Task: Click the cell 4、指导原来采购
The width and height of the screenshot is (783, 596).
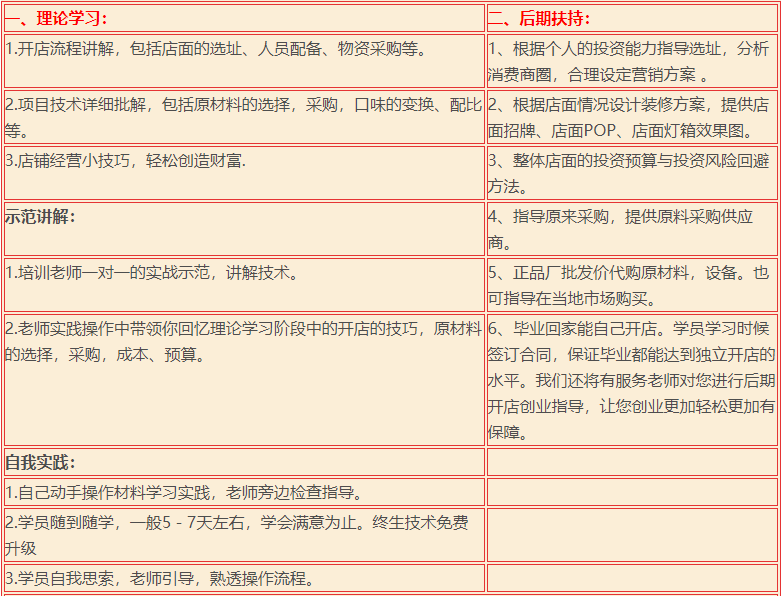Action: tap(632, 229)
